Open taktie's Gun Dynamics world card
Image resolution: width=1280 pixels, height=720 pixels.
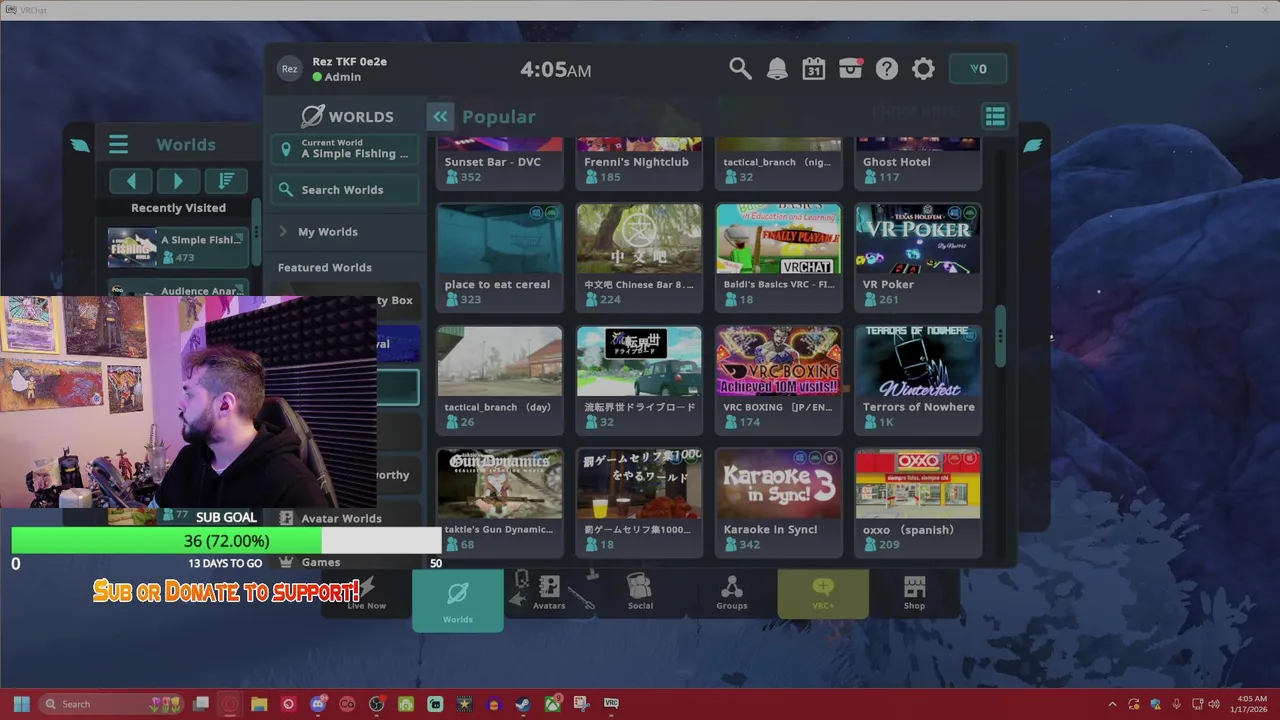coord(499,502)
